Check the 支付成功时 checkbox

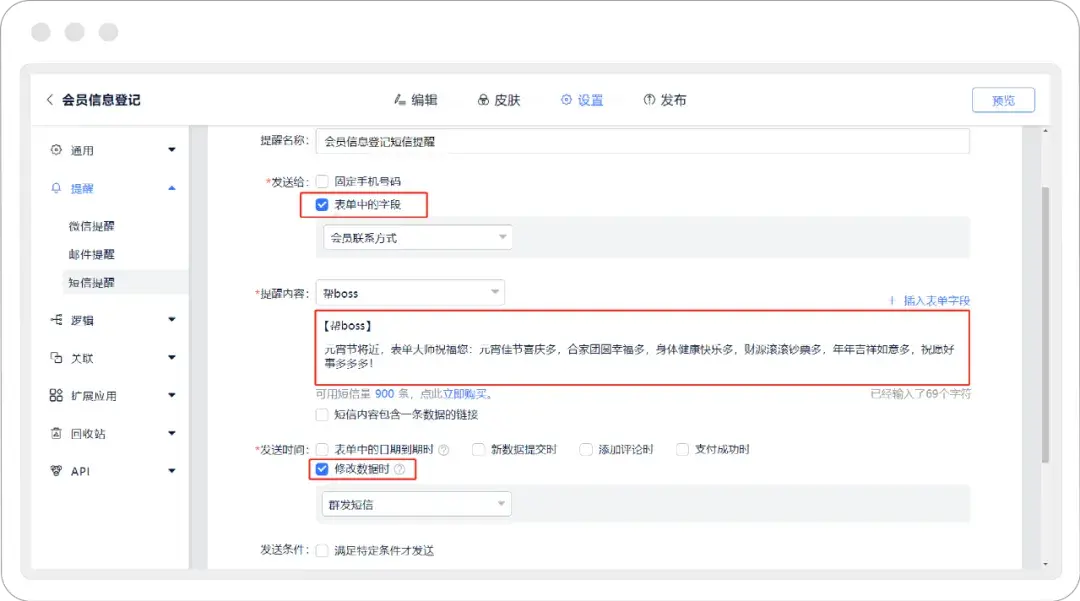[x=682, y=450]
